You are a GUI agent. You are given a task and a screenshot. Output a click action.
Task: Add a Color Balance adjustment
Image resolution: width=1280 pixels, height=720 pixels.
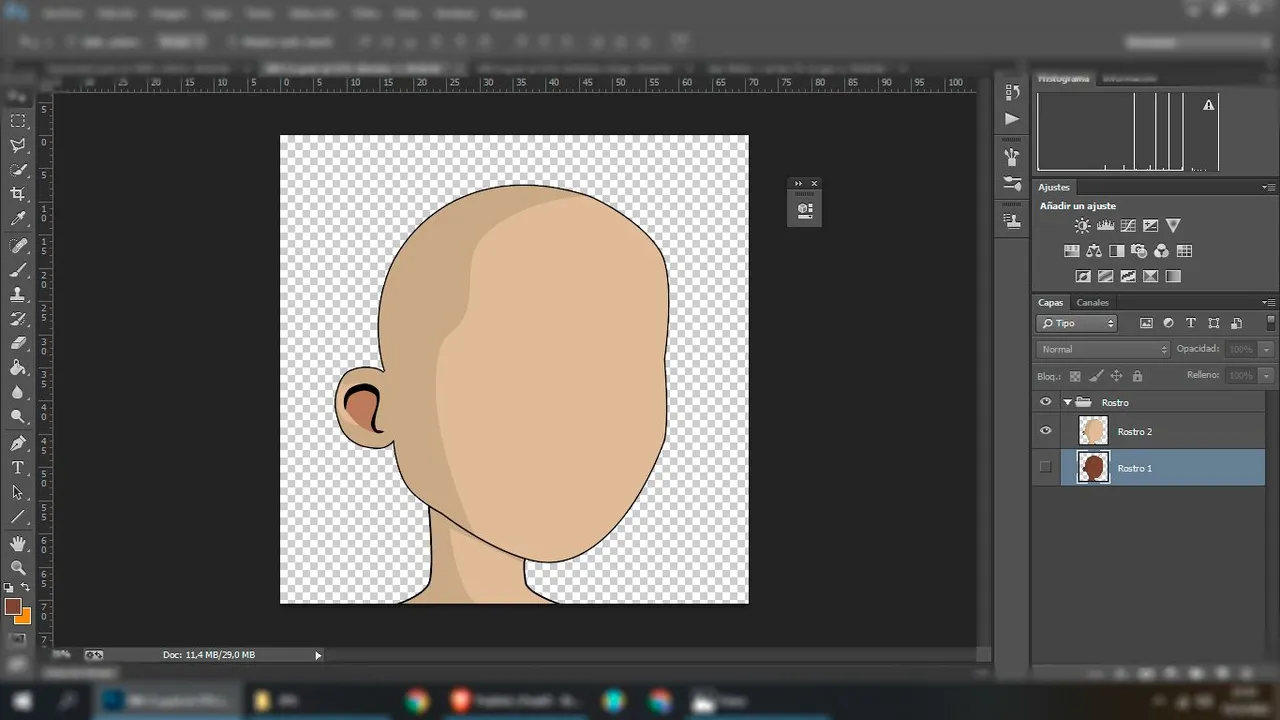point(1094,251)
